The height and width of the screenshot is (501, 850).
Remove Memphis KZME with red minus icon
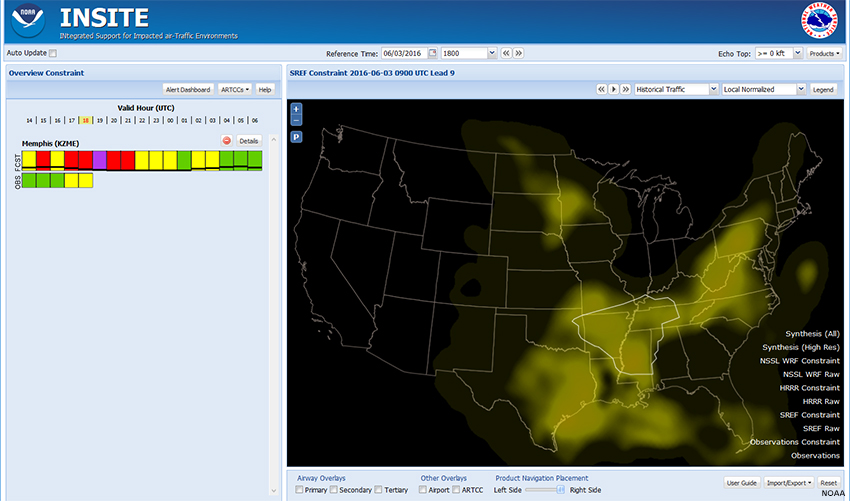[x=227, y=140]
